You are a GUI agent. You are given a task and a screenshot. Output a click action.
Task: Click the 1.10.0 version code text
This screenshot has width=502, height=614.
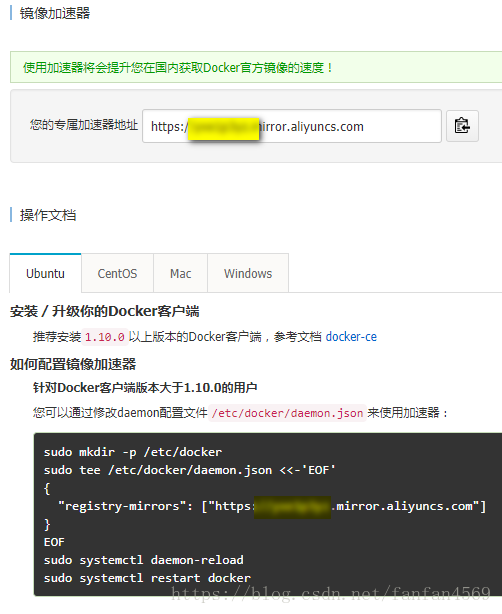pos(105,337)
